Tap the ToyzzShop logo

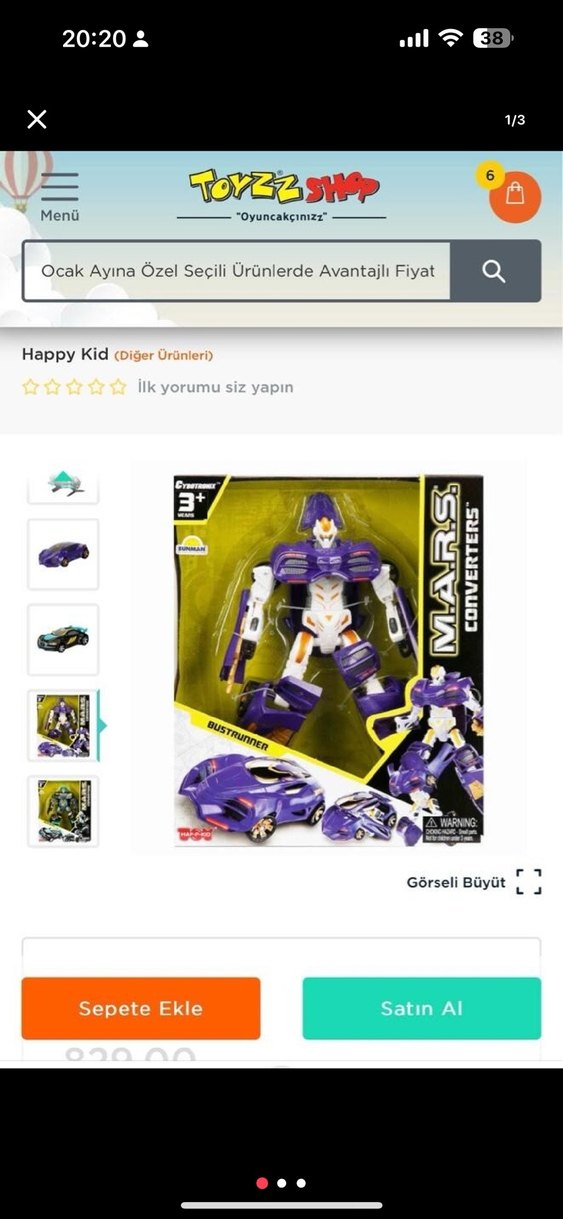(284, 187)
